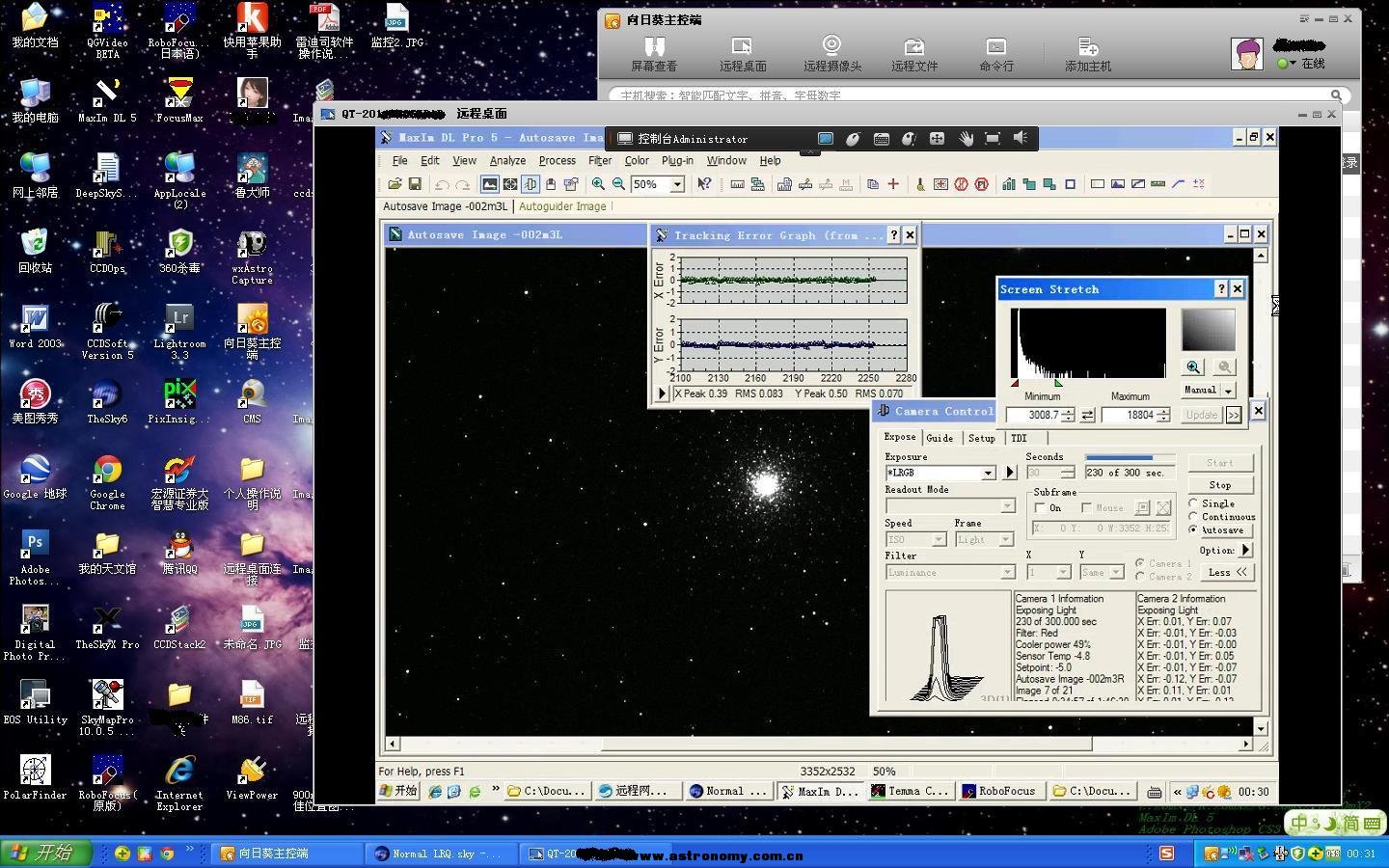This screenshot has height=868, width=1389.
Task: Click the Zoom Out magnifier in MaxIm toolbar
Action: click(x=618, y=184)
